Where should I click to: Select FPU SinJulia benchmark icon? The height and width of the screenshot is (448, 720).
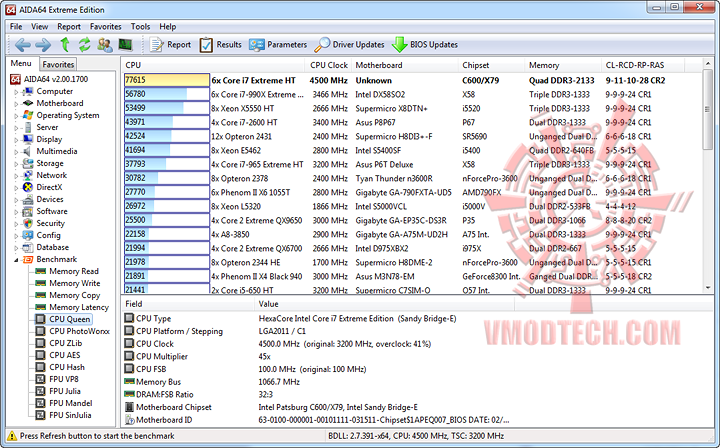point(41,414)
